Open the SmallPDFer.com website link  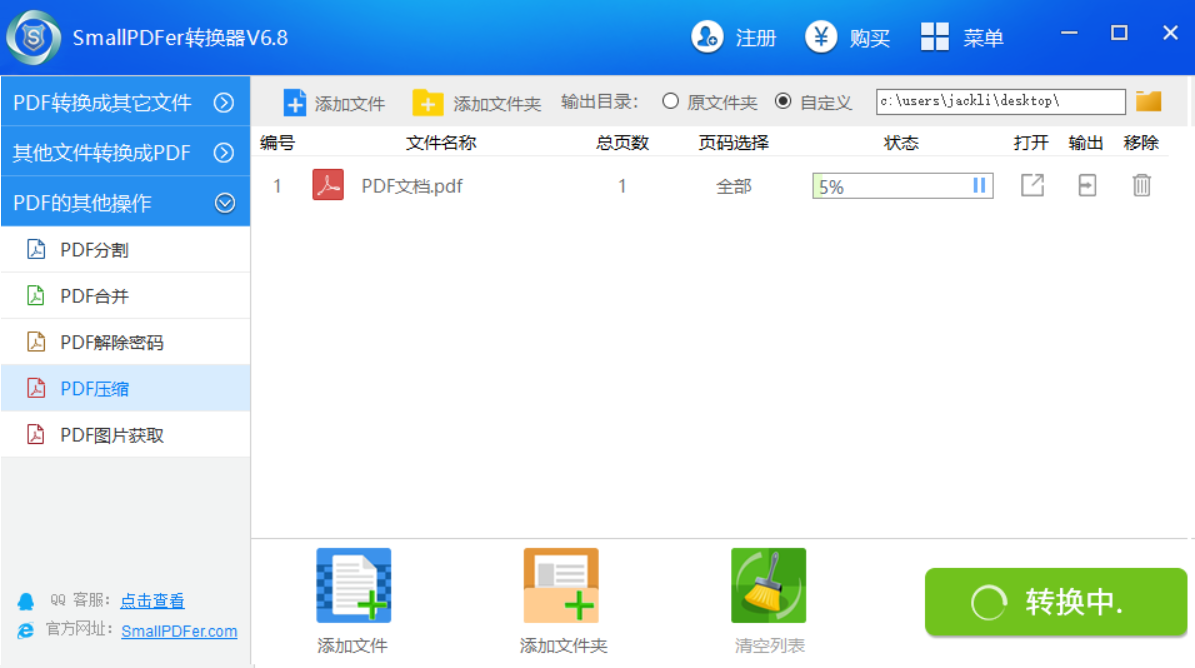point(179,631)
